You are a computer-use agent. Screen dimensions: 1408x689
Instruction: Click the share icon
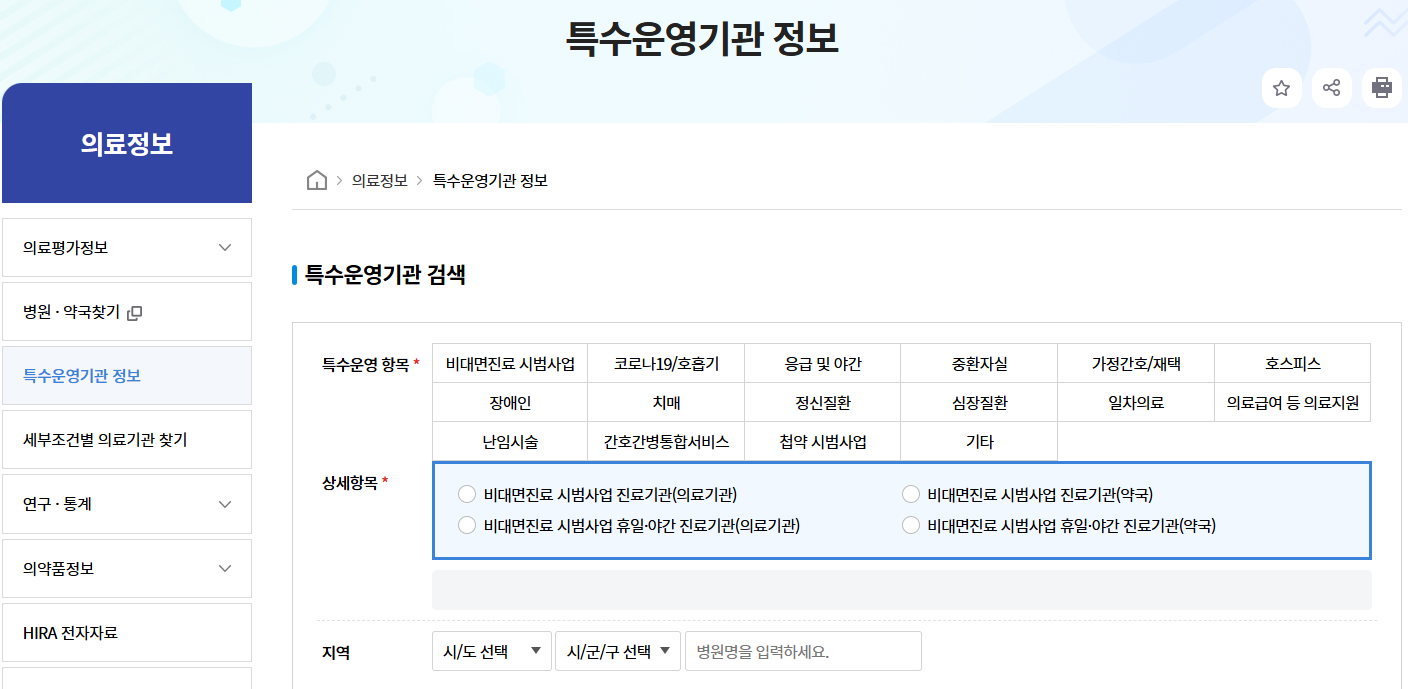(x=1331, y=88)
